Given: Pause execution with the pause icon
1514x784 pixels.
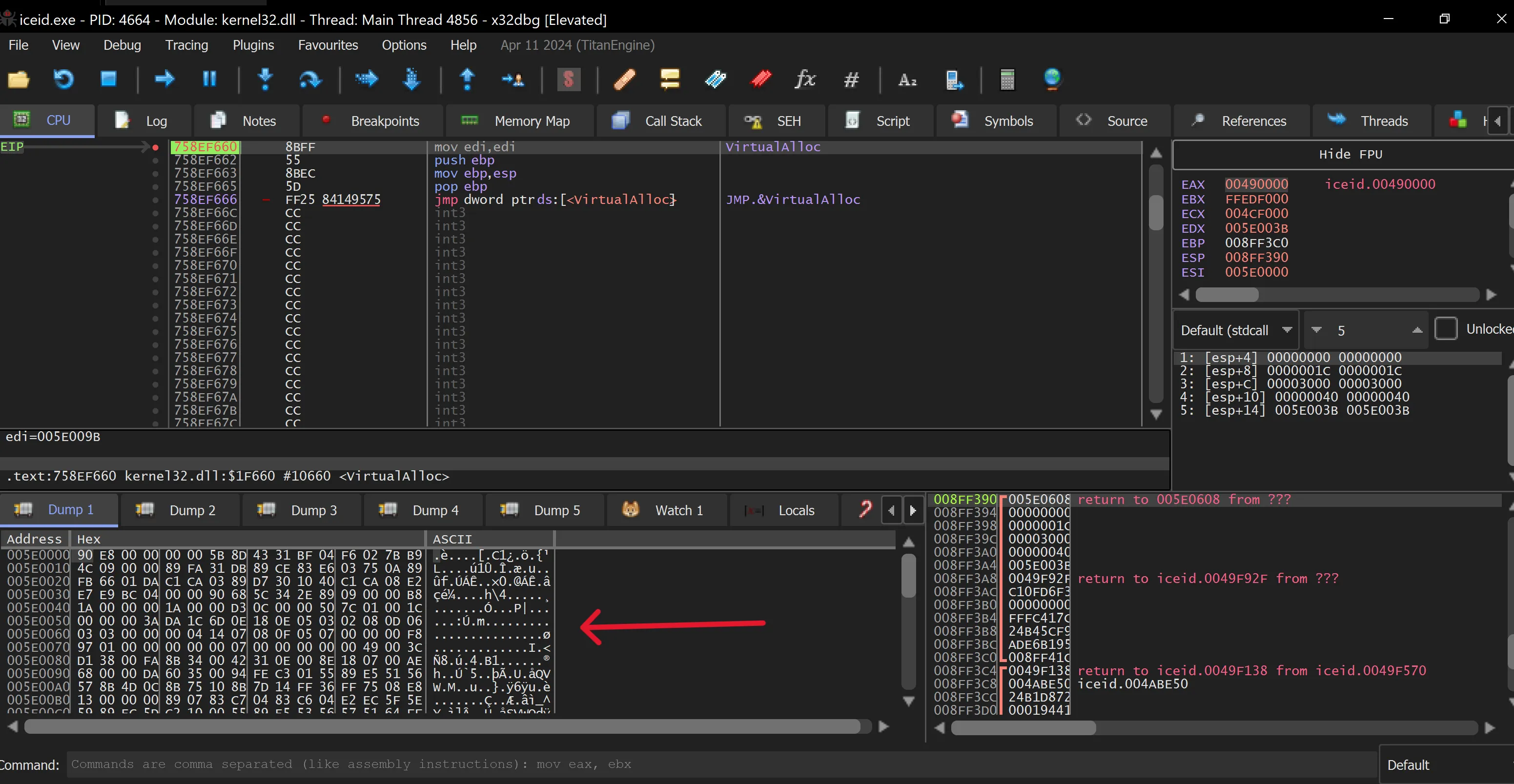Looking at the screenshot, I should (x=209, y=80).
